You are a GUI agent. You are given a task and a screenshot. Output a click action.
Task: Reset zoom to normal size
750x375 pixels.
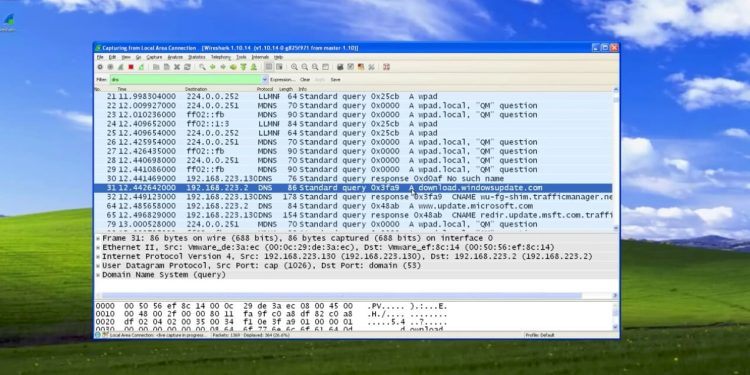coord(315,67)
